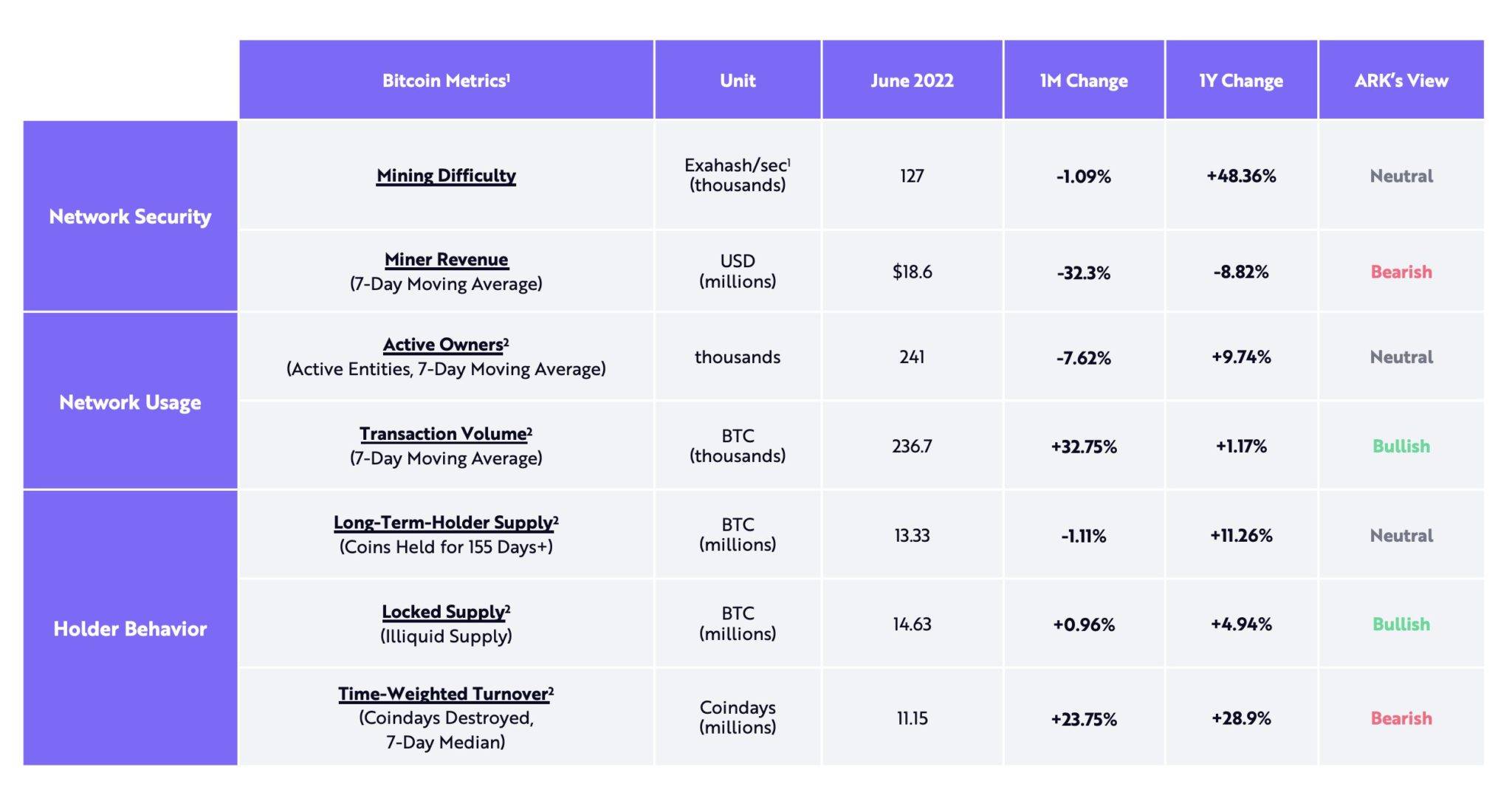Select the Network Security row group

[x=130, y=216]
